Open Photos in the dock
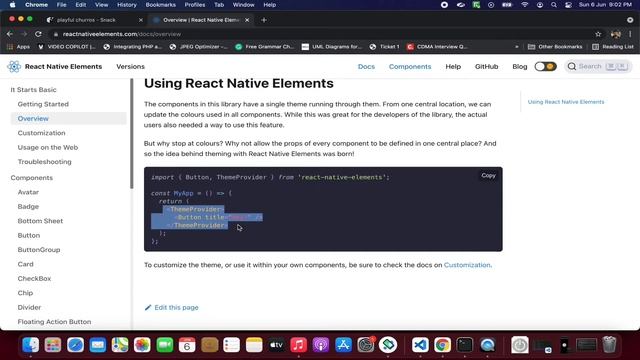Screen dimensions: 640x360 (x=142, y=345)
